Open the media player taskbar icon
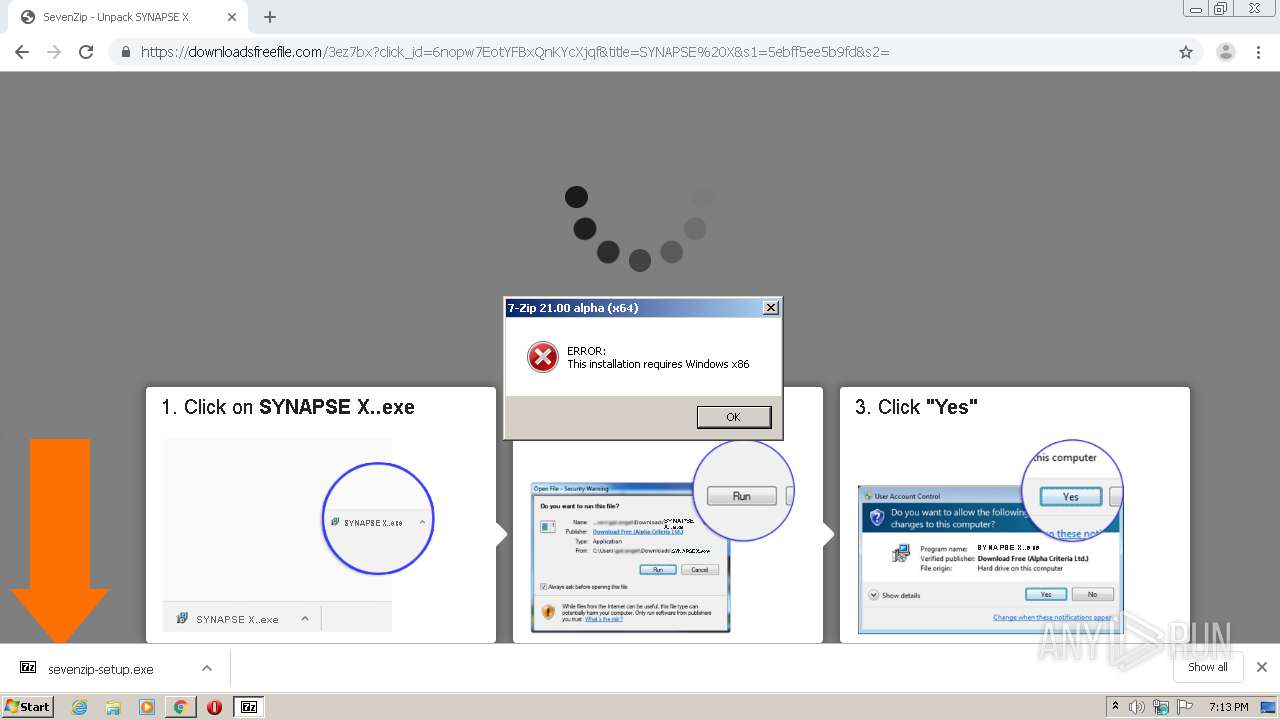1280x720 pixels. (x=147, y=707)
